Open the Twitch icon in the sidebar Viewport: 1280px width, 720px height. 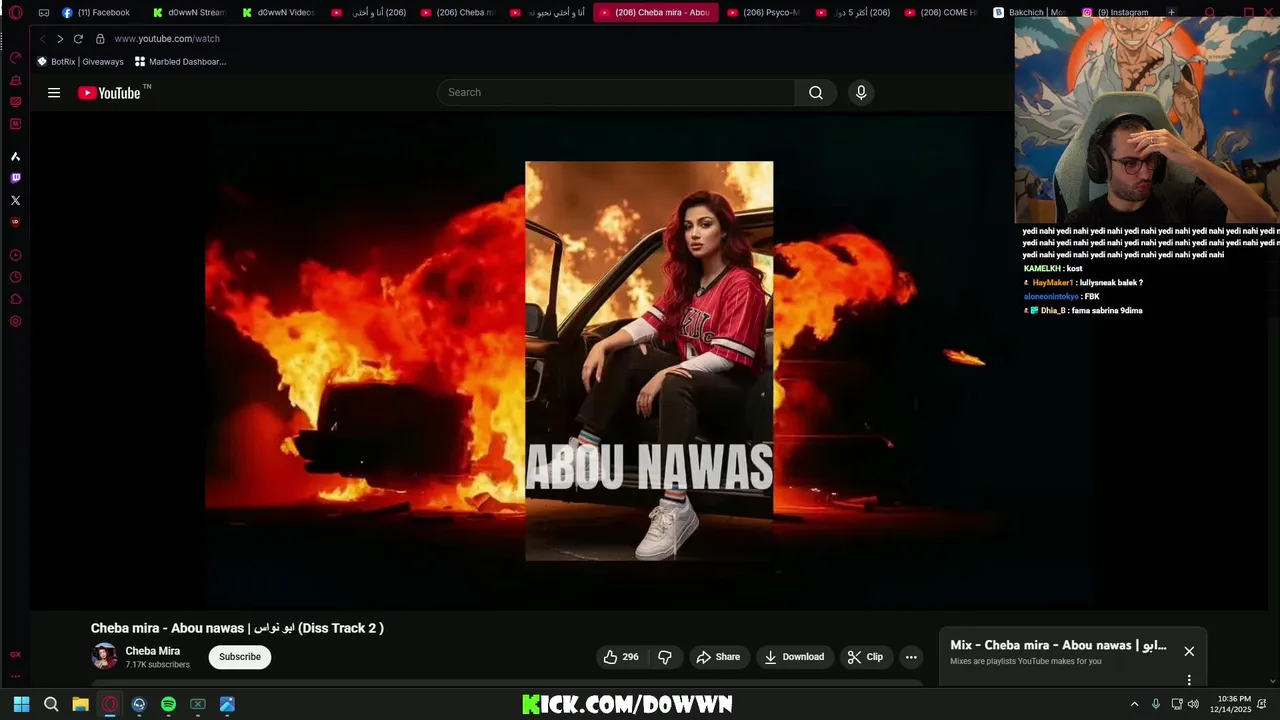click(15, 178)
